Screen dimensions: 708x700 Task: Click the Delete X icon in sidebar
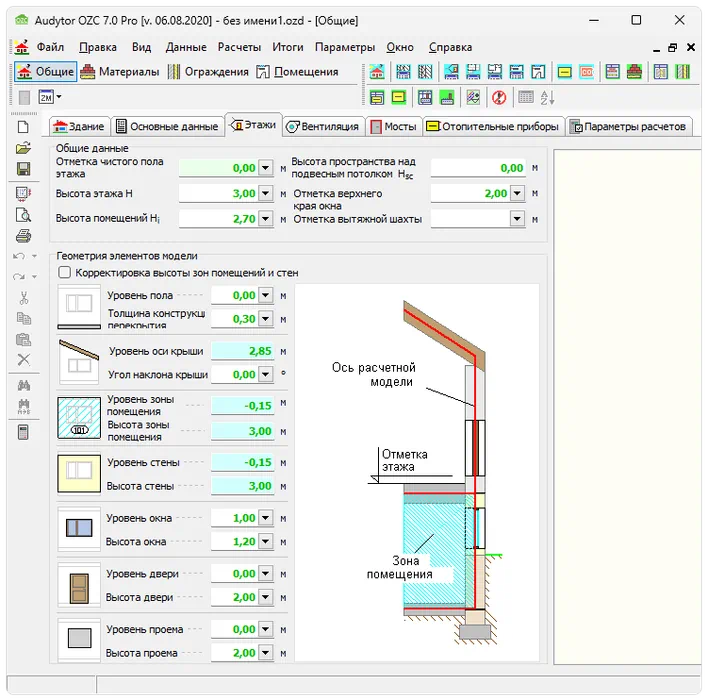(x=23, y=359)
